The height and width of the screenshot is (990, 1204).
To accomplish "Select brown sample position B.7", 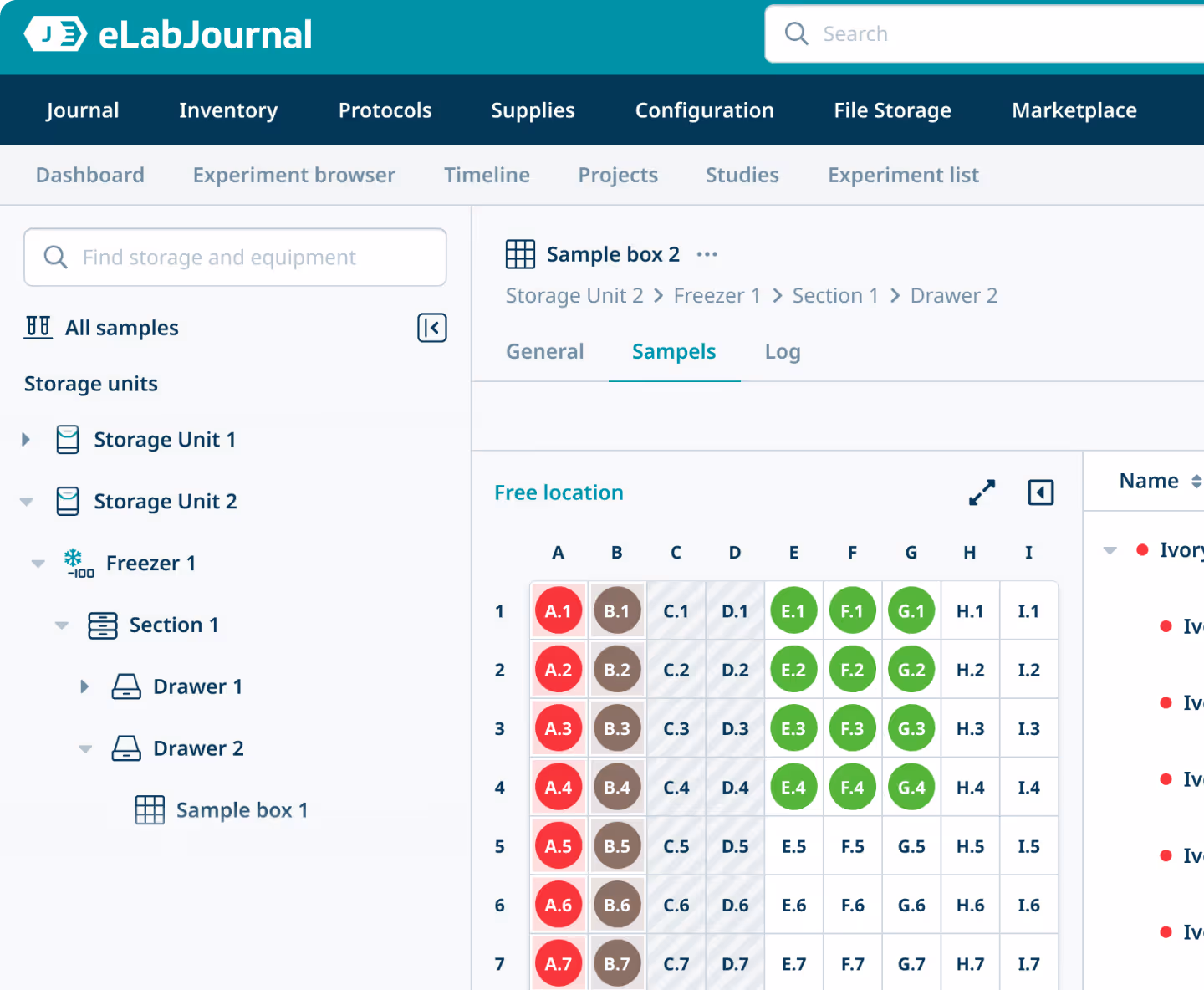I will point(617,963).
